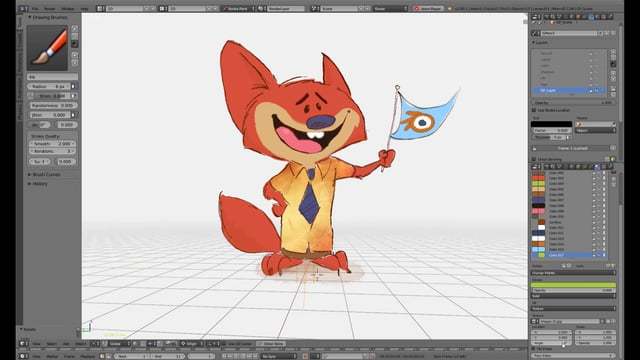Toggle pressure sensitivity for Jitter
This screenshot has height=360, width=640.
click(74, 115)
